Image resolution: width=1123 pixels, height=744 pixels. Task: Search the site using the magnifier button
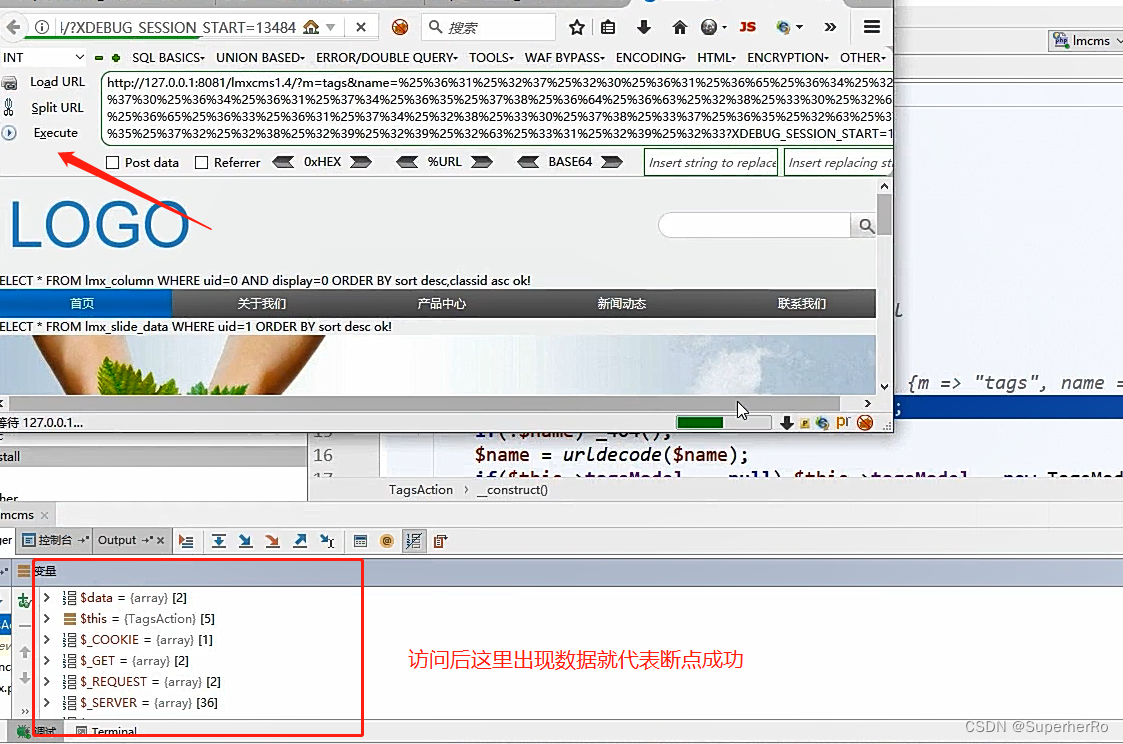coord(866,226)
